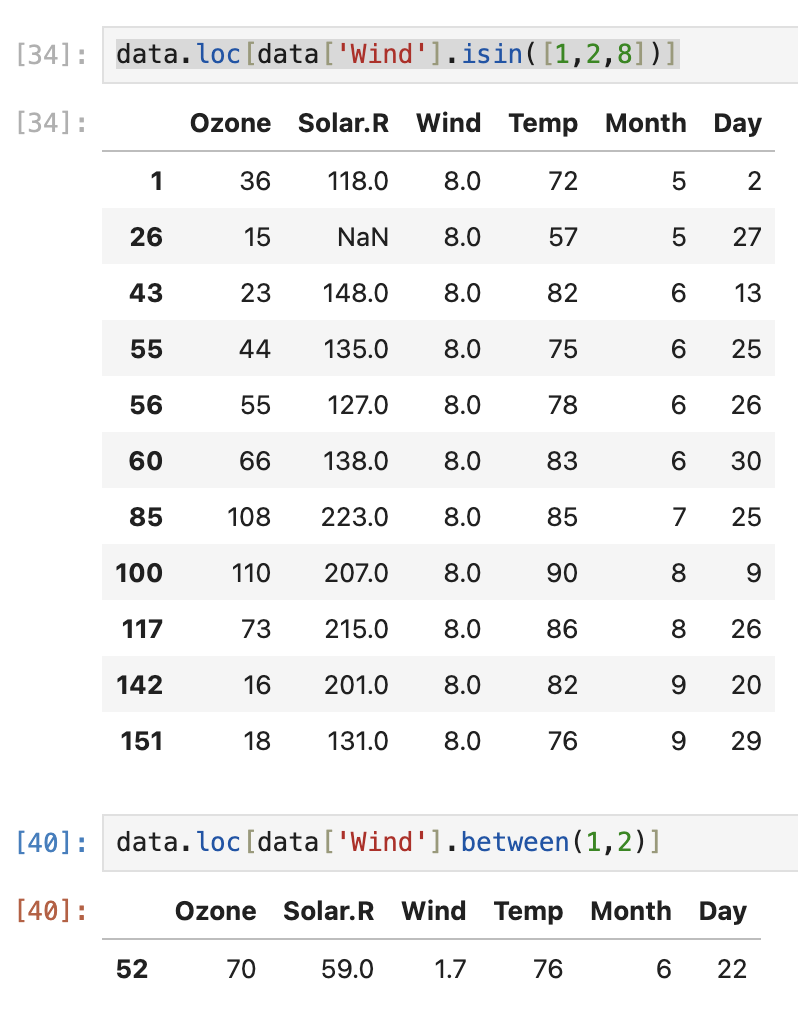This screenshot has height=1028, width=798.
Task: Click the output prompt label [34]
Action: point(51,123)
